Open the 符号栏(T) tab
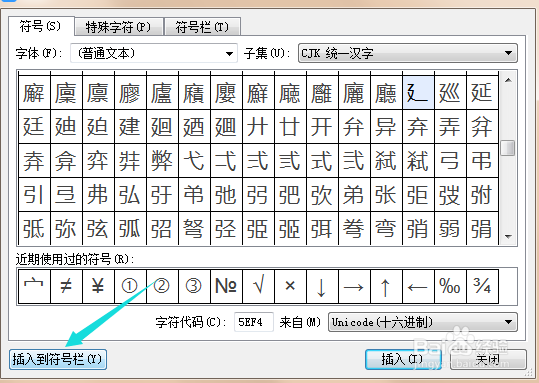 [x=202, y=27]
